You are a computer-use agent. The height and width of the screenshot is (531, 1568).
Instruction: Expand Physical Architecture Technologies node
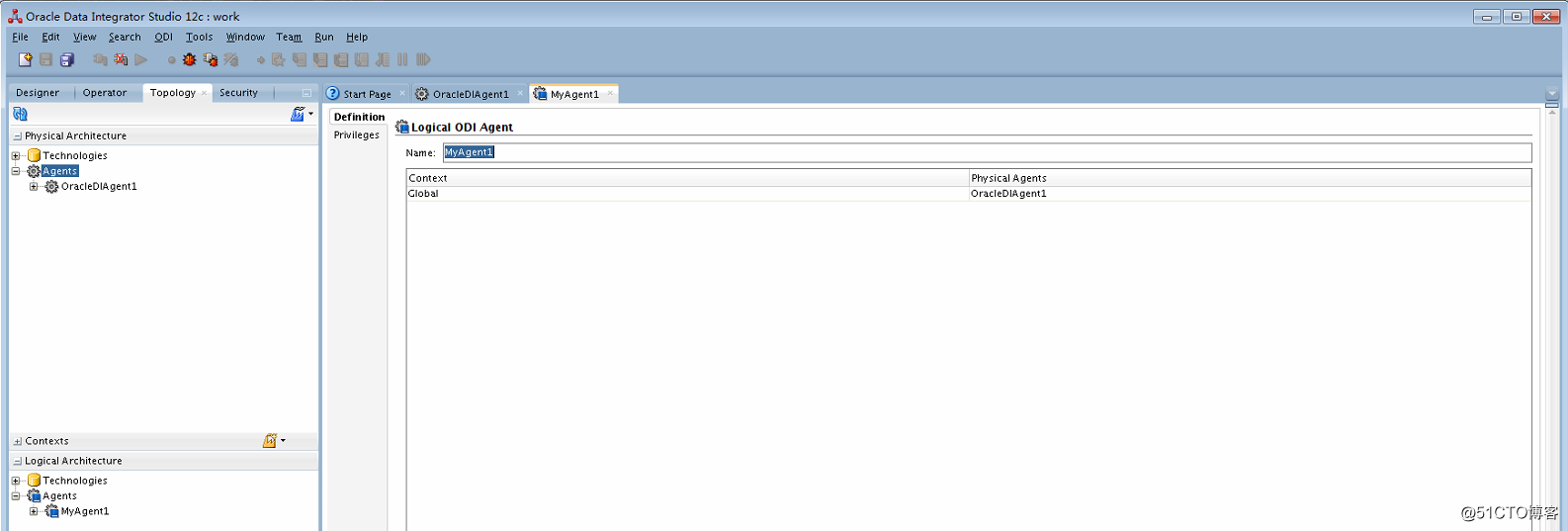pos(16,155)
